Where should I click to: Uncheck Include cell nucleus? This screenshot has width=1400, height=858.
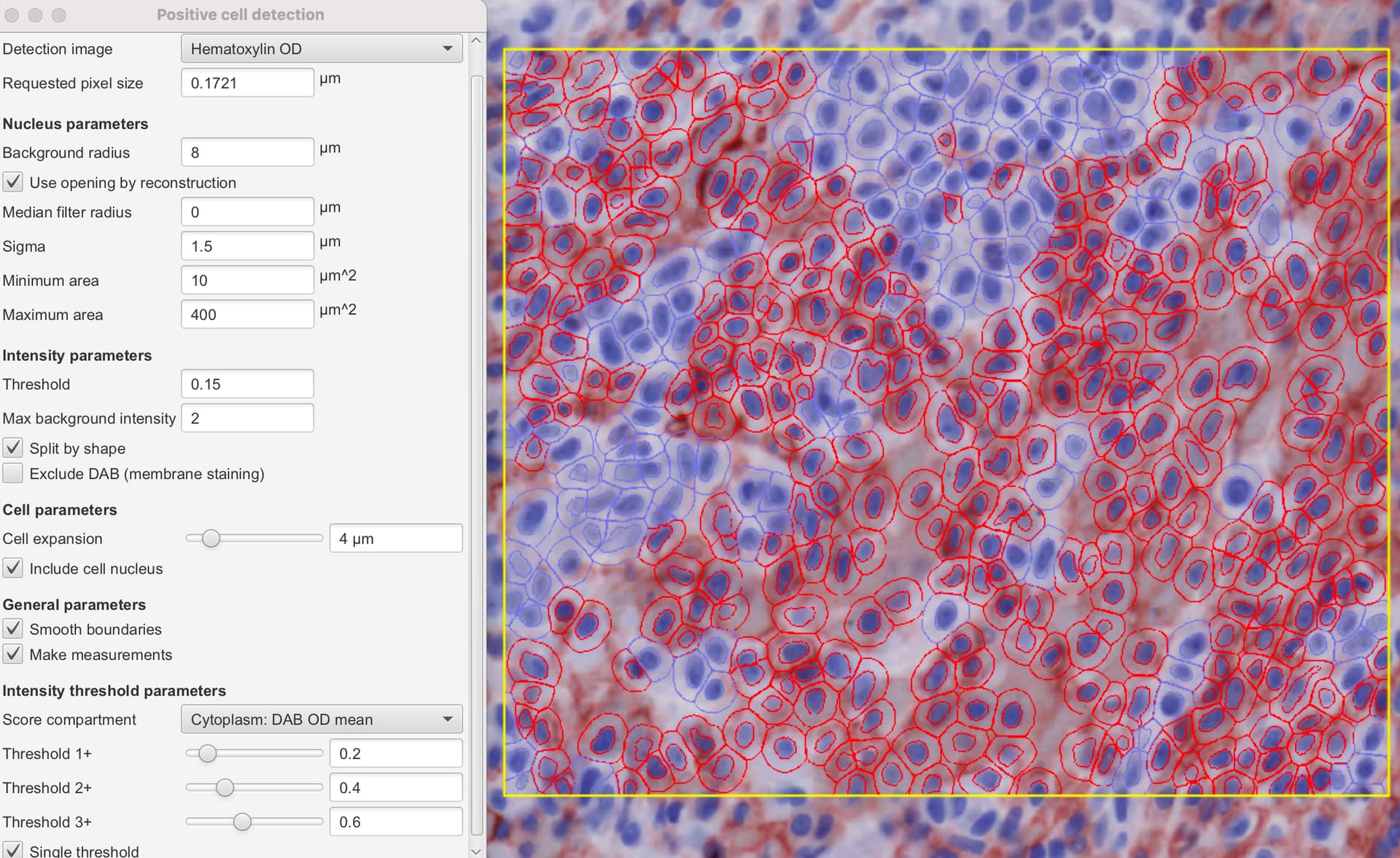point(12,569)
